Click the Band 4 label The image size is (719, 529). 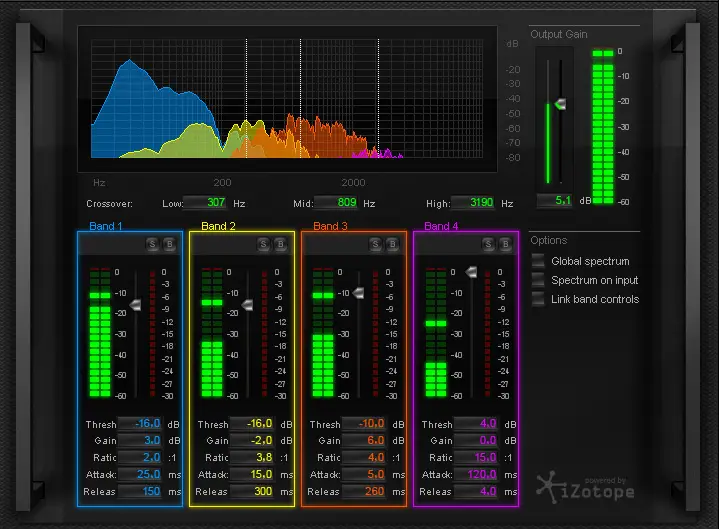point(441,226)
